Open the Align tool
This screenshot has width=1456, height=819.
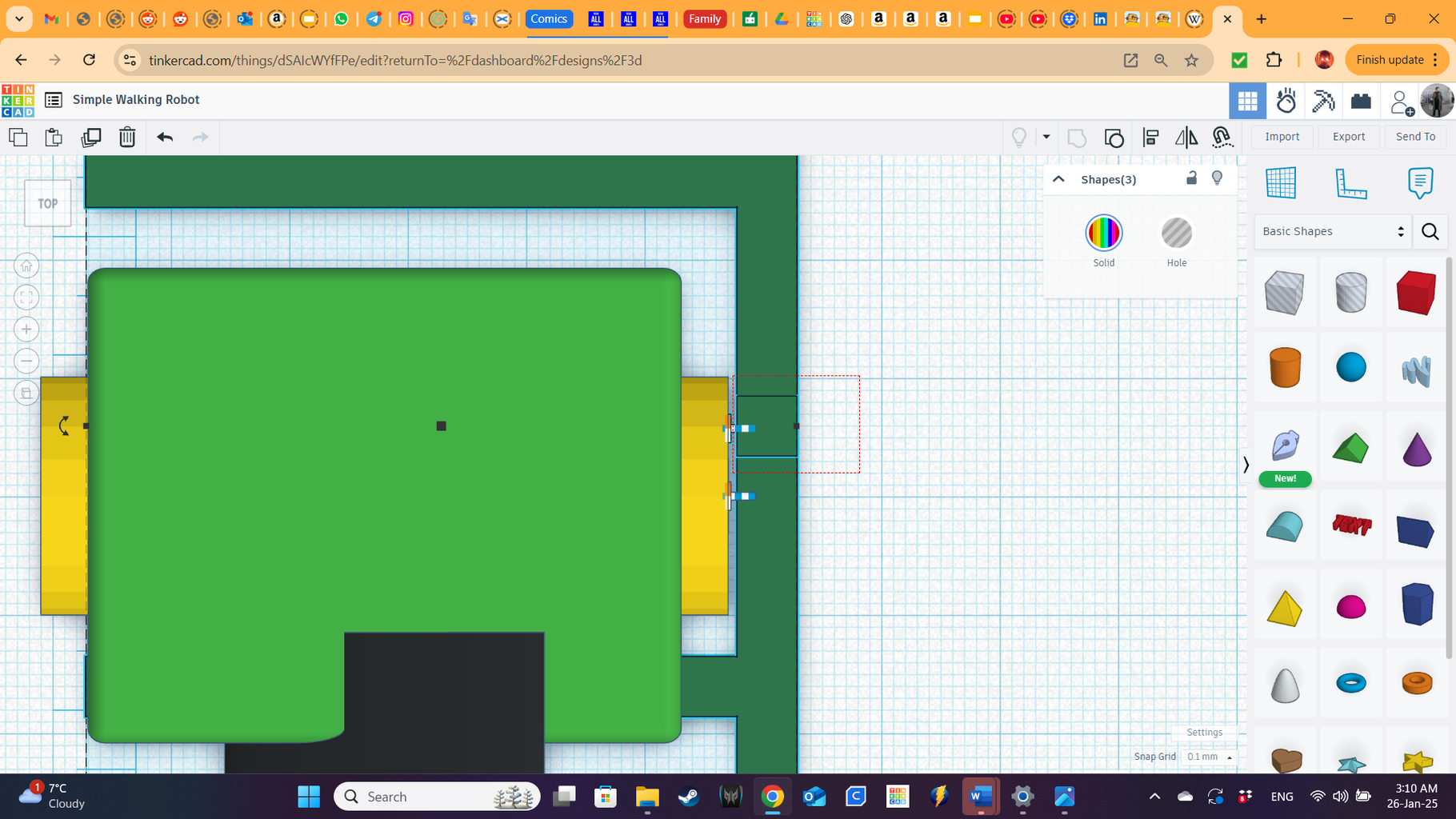click(x=1150, y=138)
